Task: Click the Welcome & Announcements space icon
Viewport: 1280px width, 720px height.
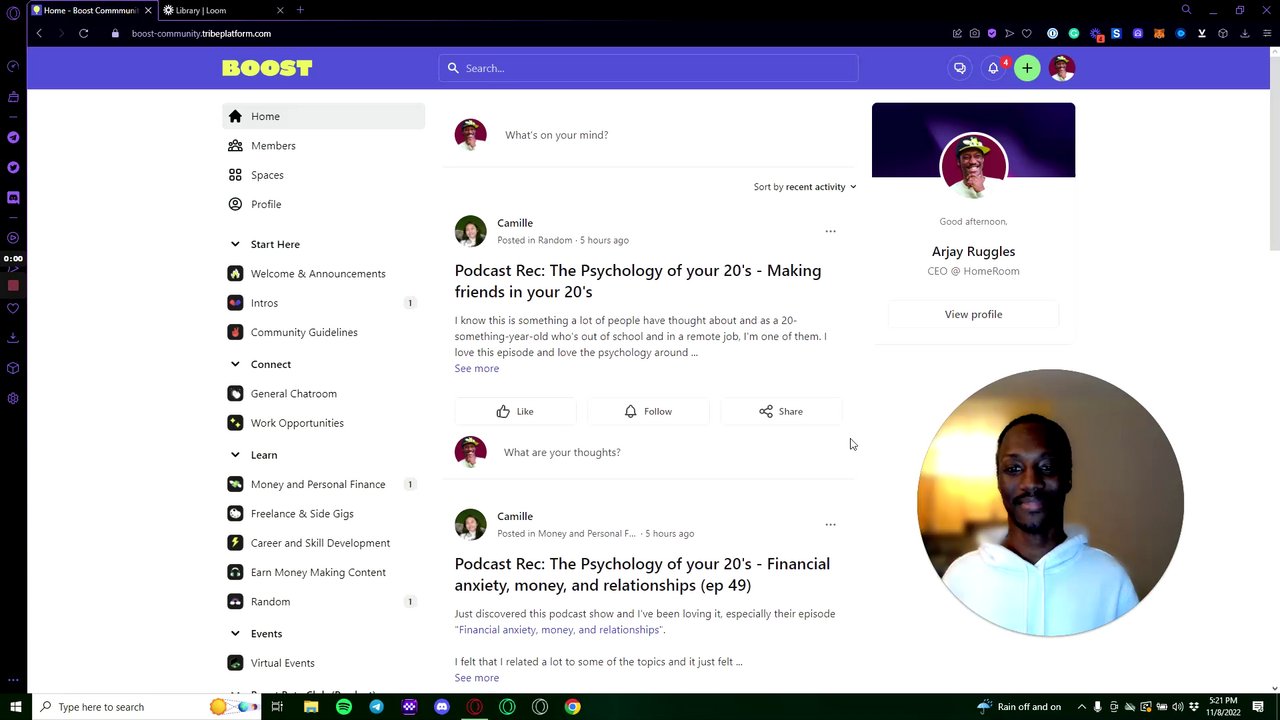Action: pyautogui.click(x=235, y=273)
